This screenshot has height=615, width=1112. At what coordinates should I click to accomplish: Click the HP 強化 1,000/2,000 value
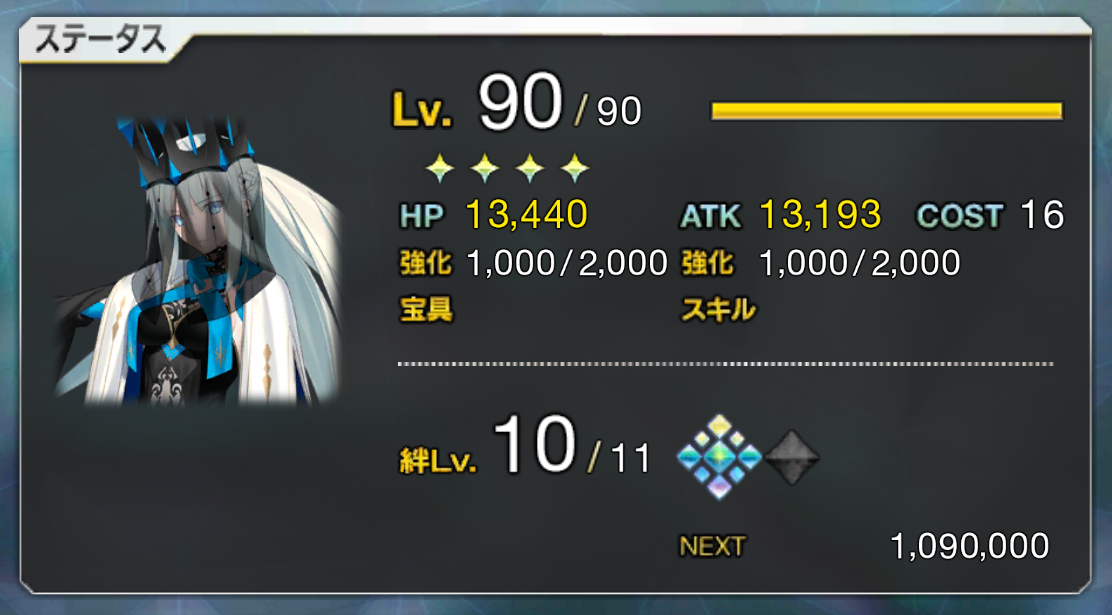pos(567,263)
